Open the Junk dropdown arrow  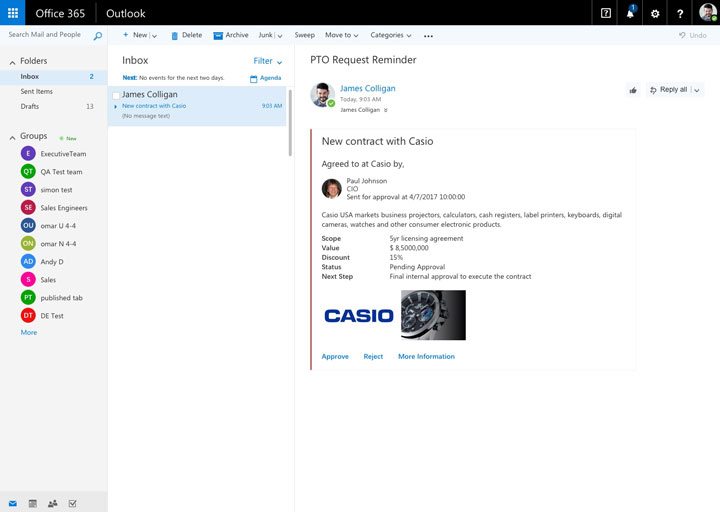280,36
